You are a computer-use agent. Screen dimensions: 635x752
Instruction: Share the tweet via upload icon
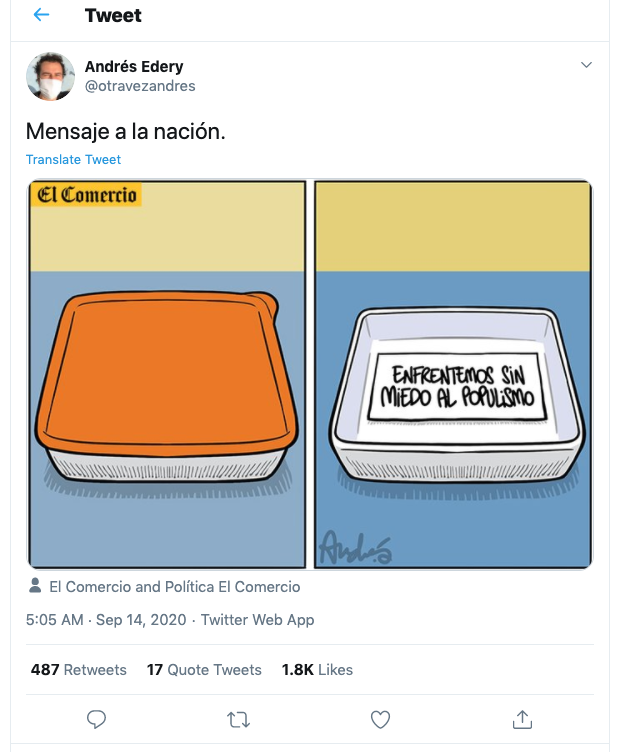(522, 719)
